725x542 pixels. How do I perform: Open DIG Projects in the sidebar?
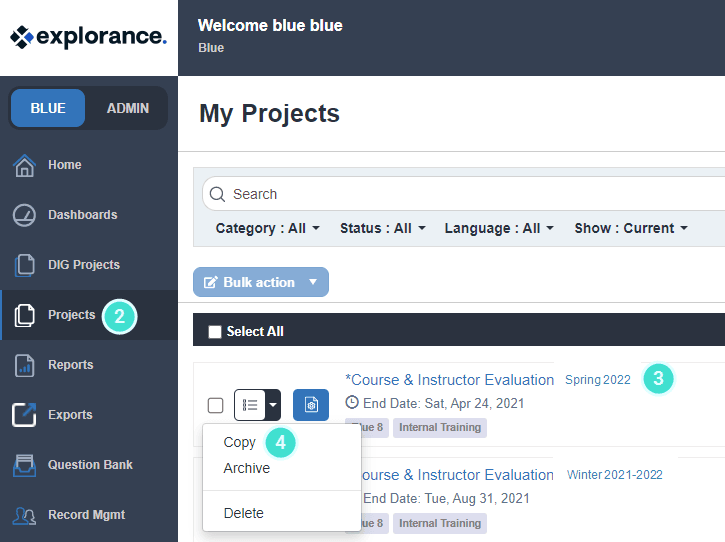pos(84,265)
